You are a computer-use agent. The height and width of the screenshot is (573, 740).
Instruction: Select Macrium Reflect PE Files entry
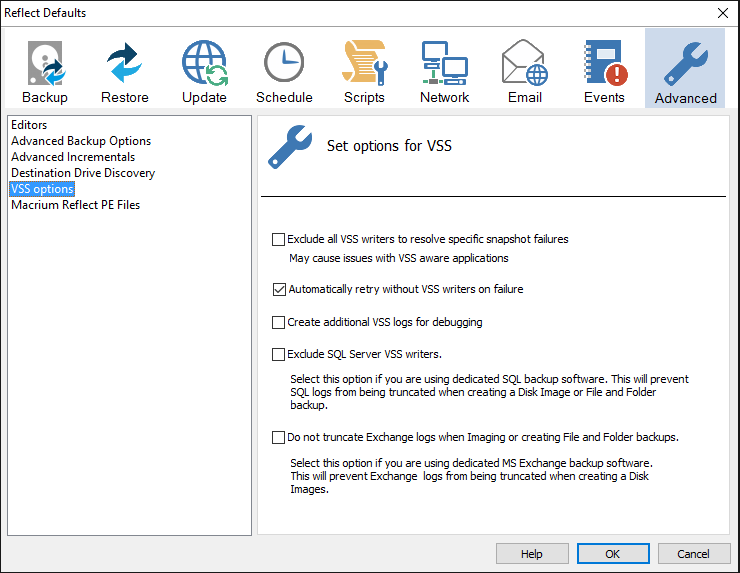76,205
